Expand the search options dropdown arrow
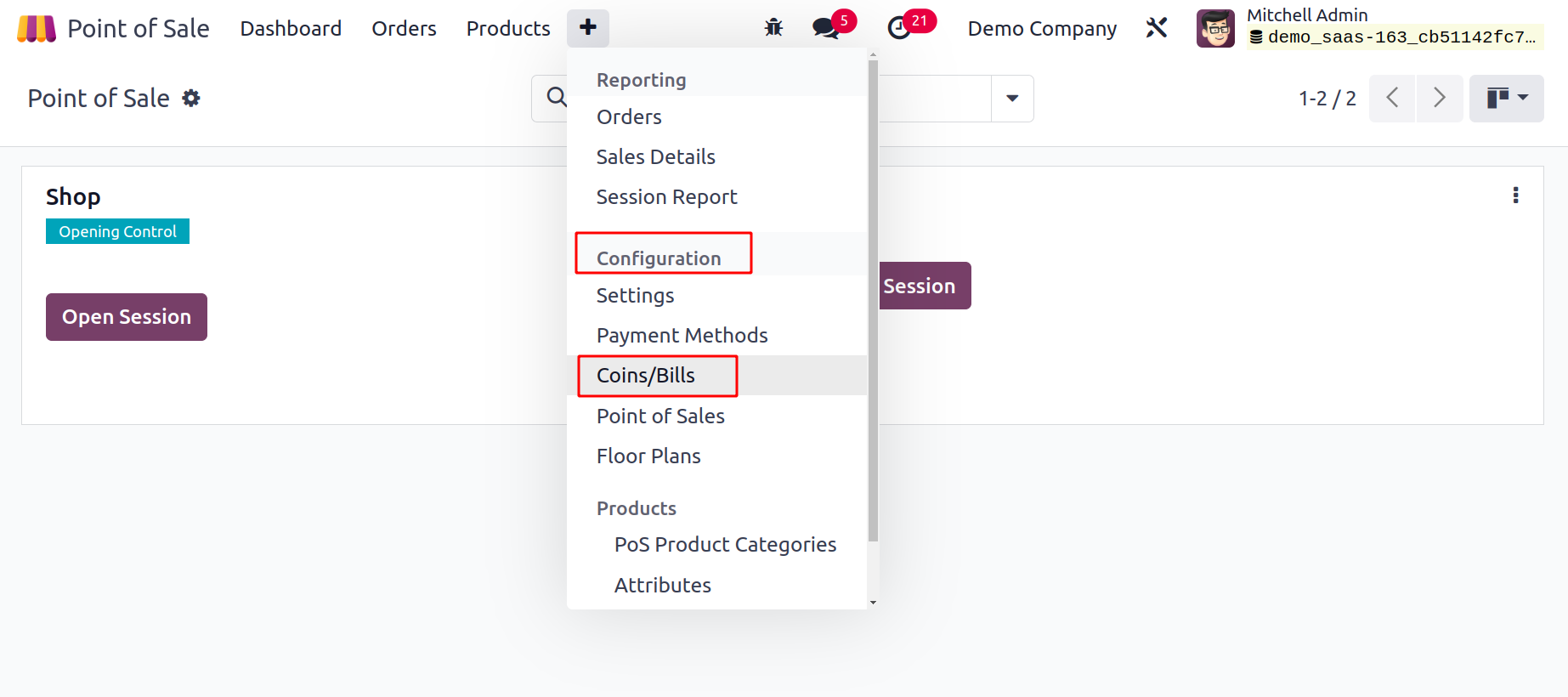1568x697 pixels. tap(1012, 99)
